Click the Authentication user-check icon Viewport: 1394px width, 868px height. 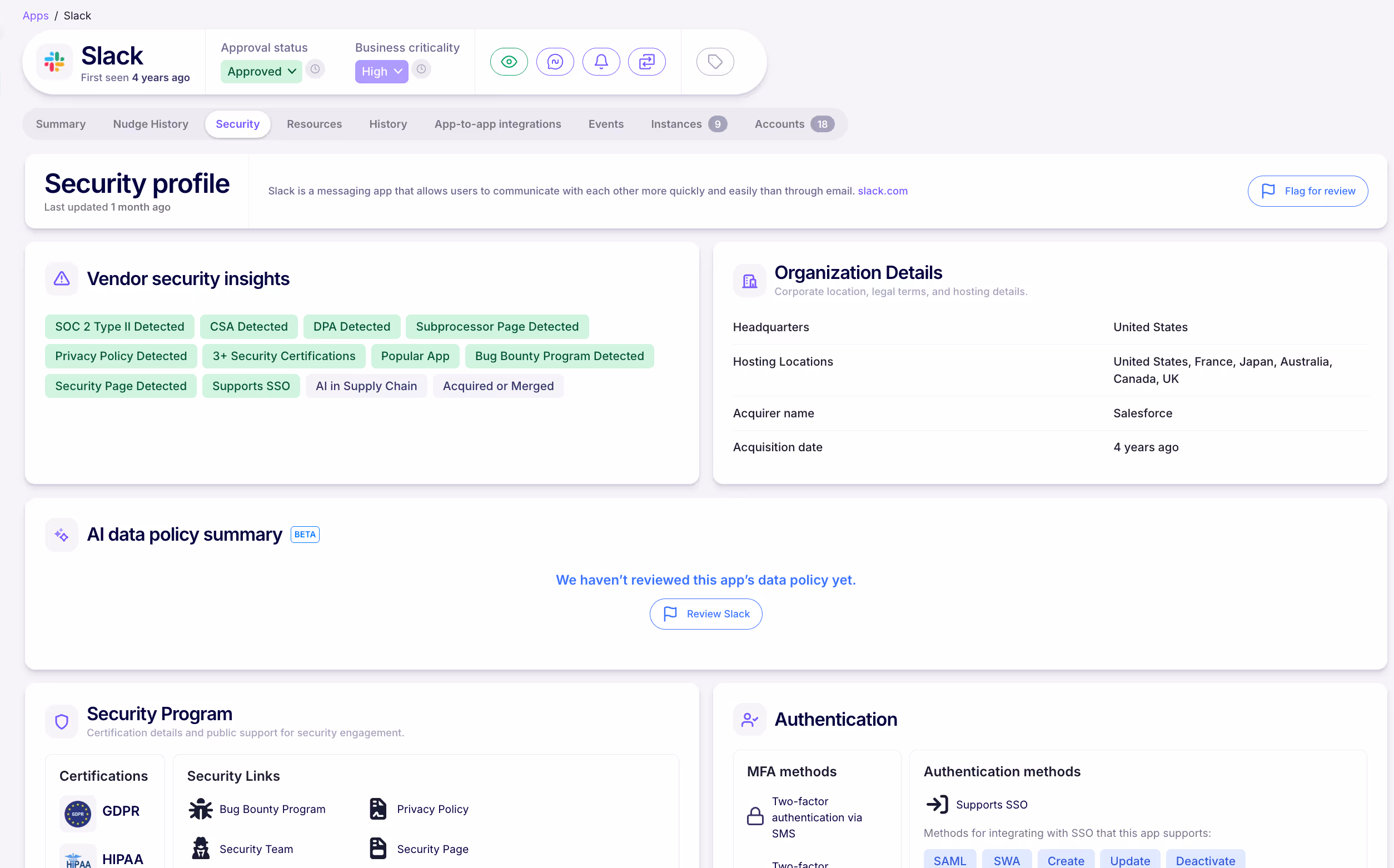(x=749, y=719)
